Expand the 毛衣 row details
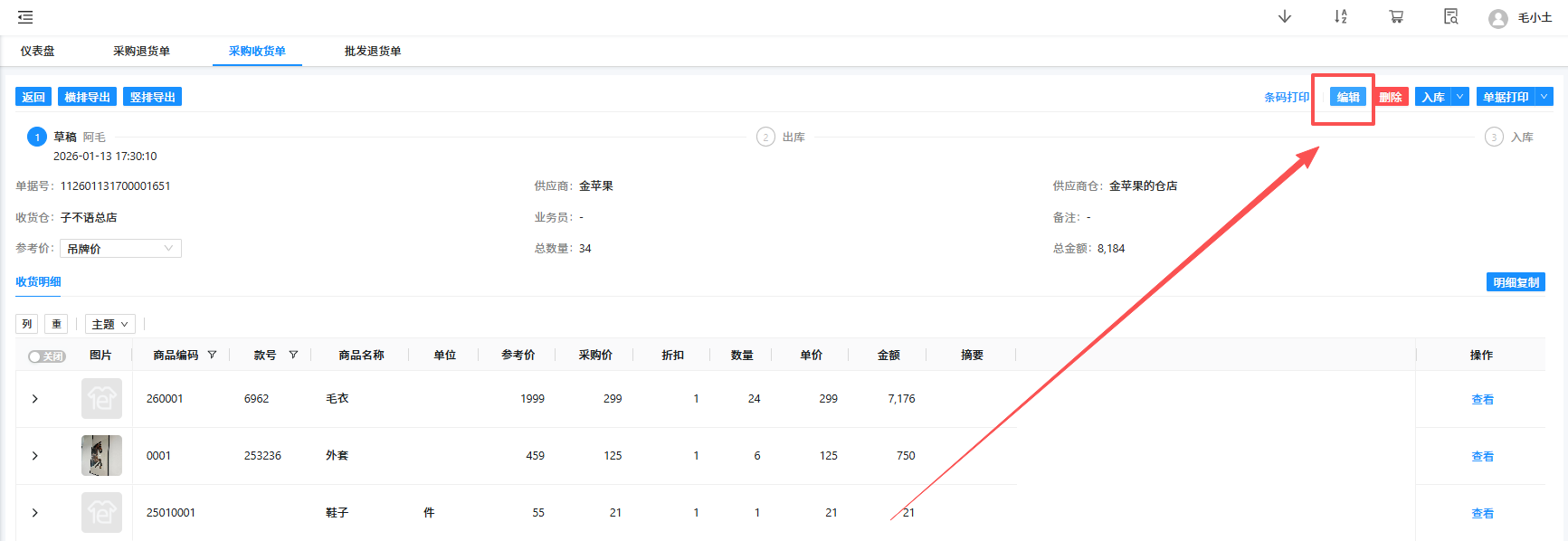The image size is (1568, 541). point(35,399)
